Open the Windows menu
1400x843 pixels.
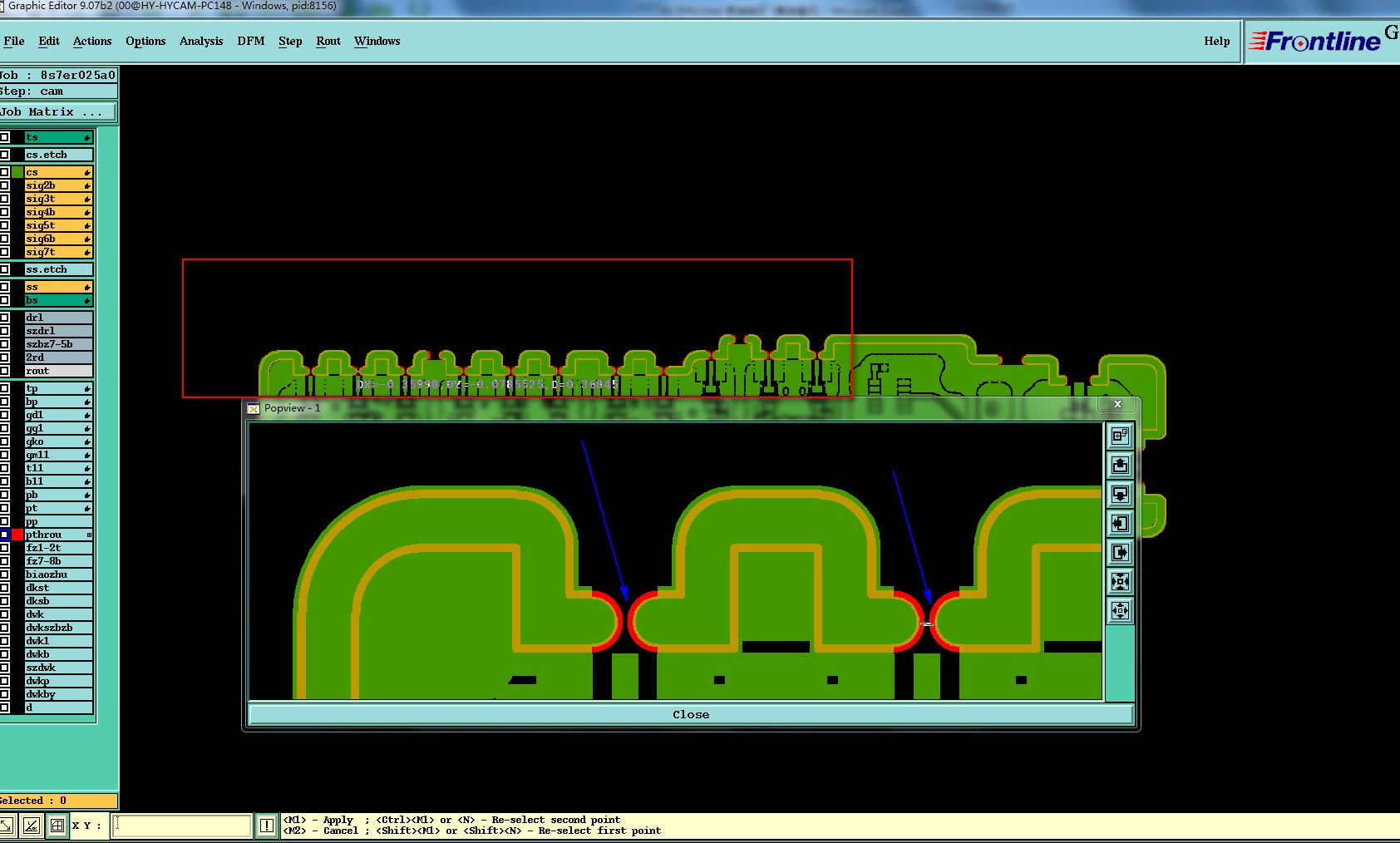point(377,41)
